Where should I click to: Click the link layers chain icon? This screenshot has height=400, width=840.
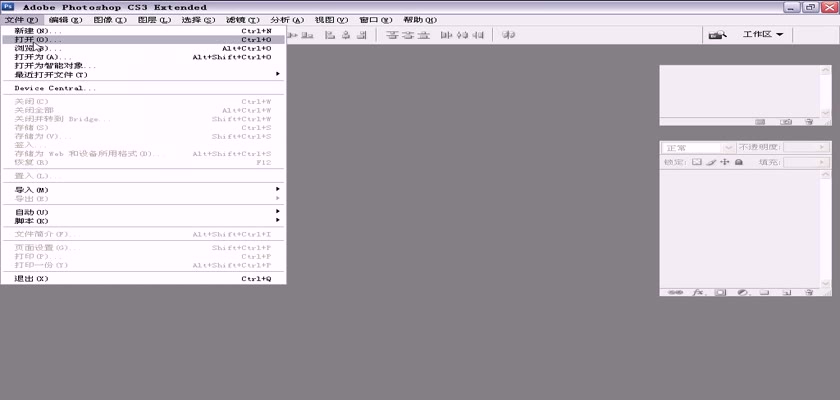click(x=677, y=292)
